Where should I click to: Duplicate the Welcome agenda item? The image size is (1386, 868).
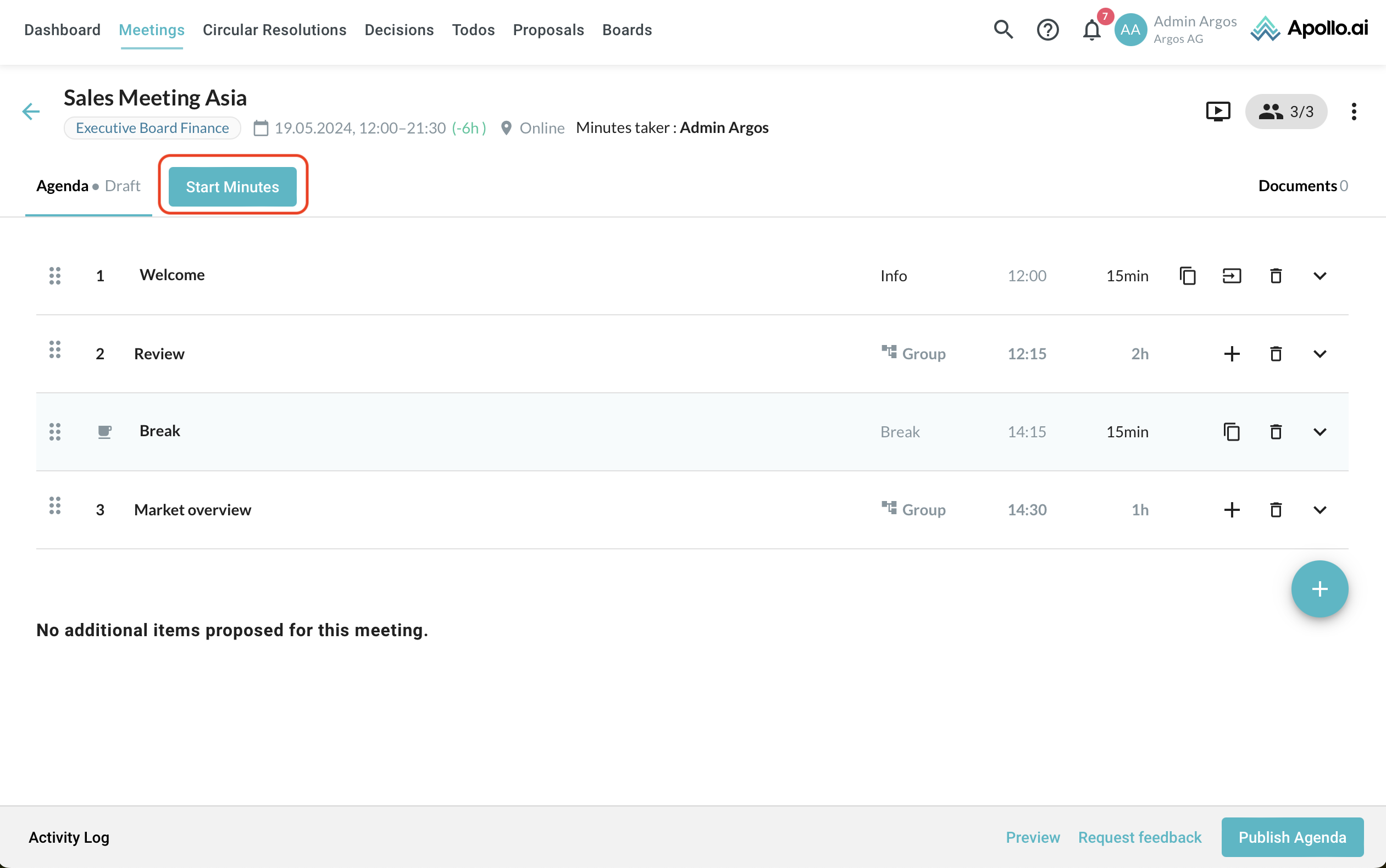[1188, 276]
